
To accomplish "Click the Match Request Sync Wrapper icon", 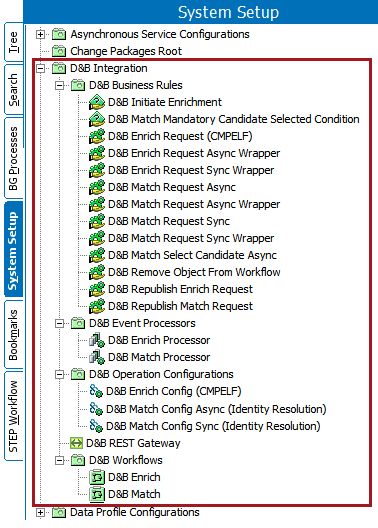I will point(97,238).
